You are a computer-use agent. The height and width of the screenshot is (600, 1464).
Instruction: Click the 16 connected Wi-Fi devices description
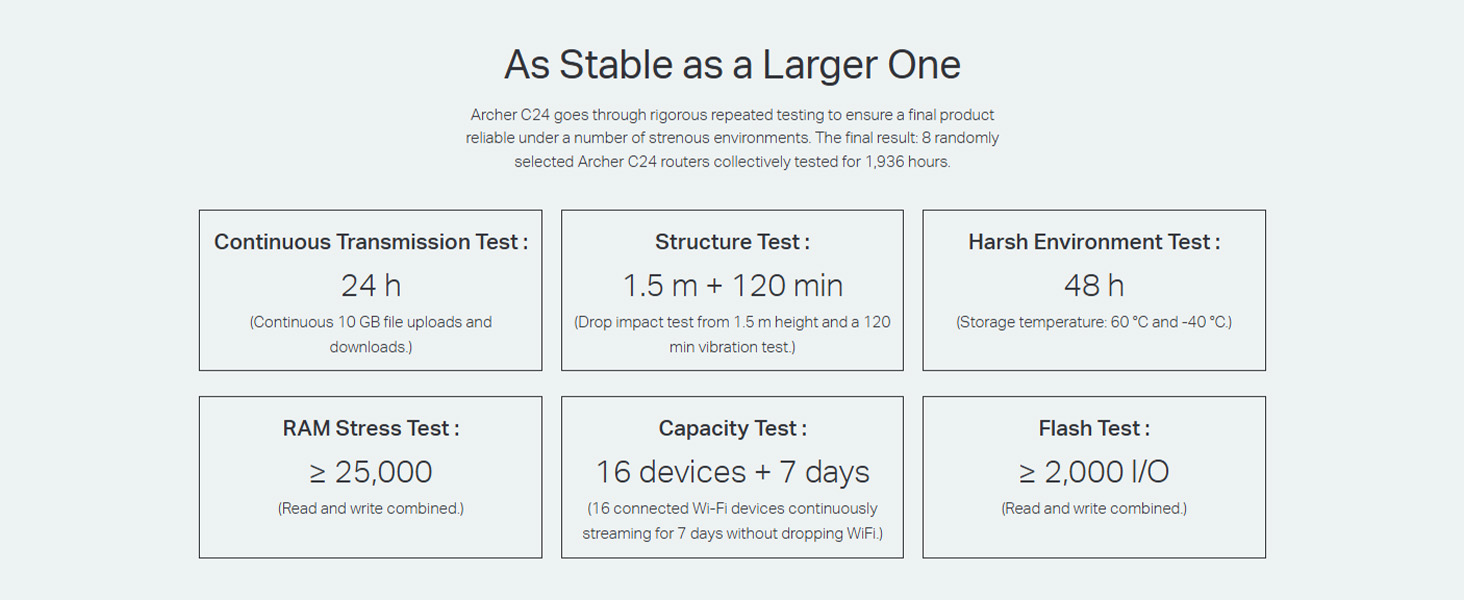click(x=732, y=520)
